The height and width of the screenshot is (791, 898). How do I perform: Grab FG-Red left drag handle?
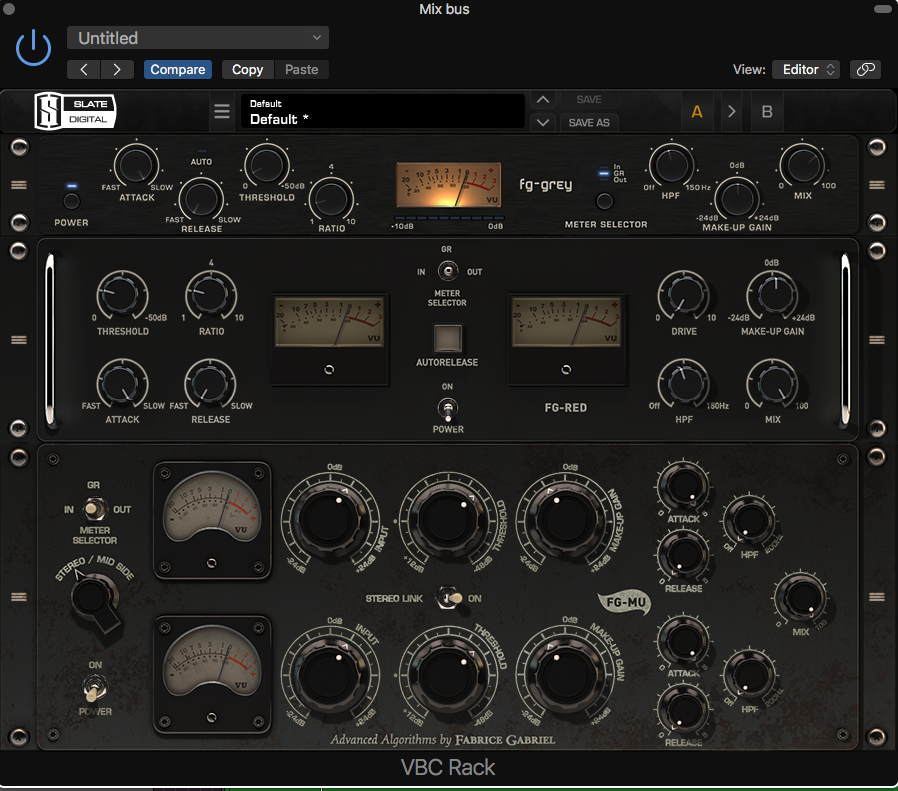pyautogui.click(x=19, y=340)
